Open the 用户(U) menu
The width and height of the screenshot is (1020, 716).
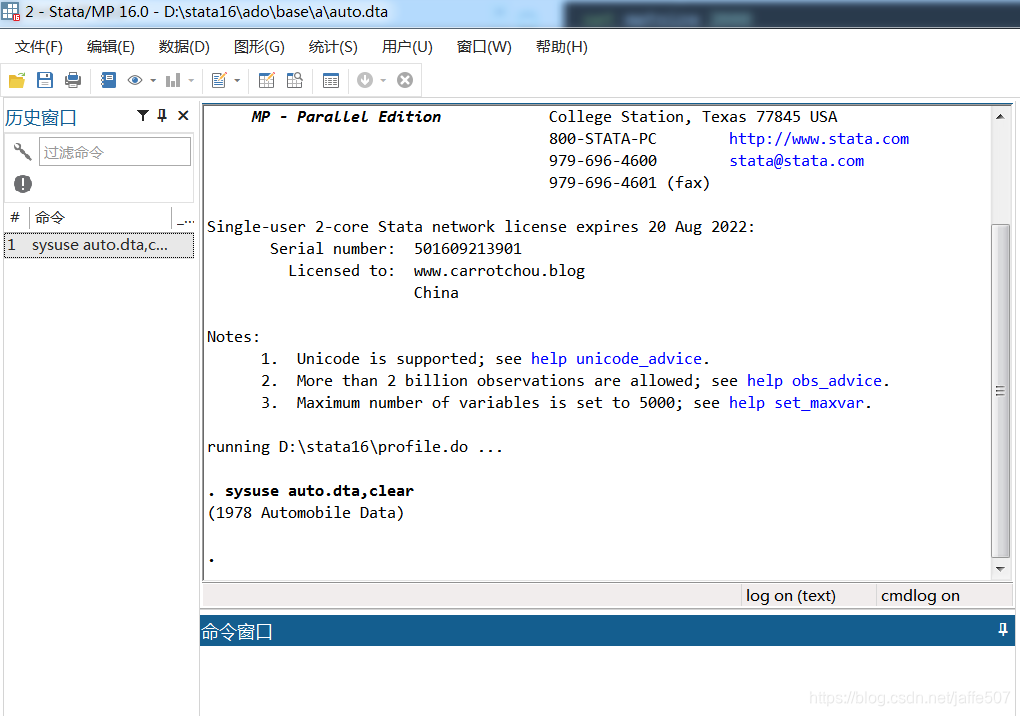(x=407, y=47)
